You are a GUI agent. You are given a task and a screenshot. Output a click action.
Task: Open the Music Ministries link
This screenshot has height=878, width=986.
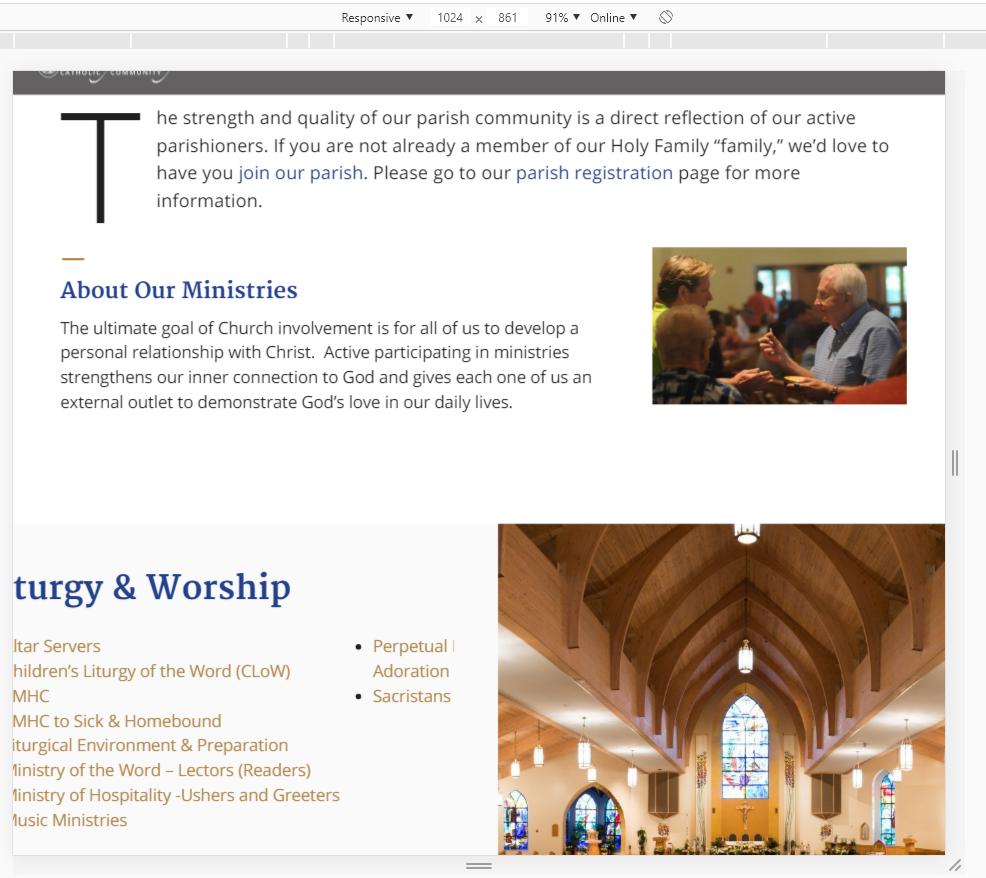(x=69, y=820)
